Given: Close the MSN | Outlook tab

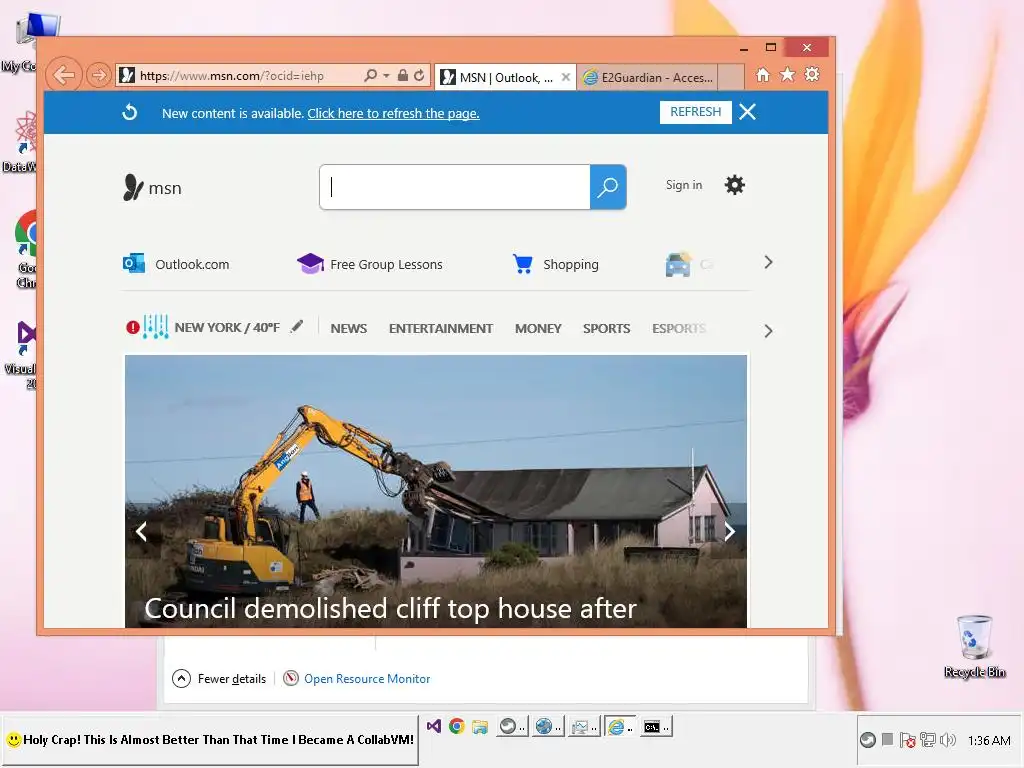Looking at the screenshot, I should [x=566, y=77].
